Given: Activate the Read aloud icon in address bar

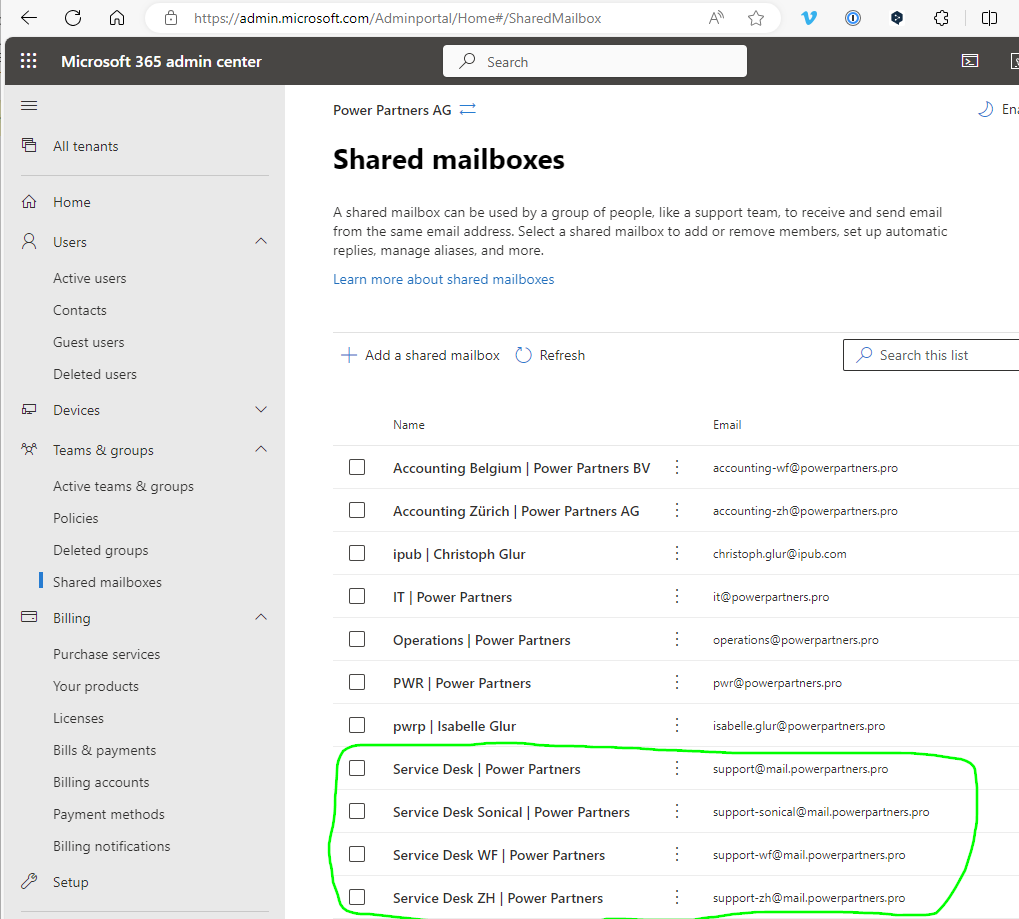Looking at the screenshot, I should click(x=716, y=18).
